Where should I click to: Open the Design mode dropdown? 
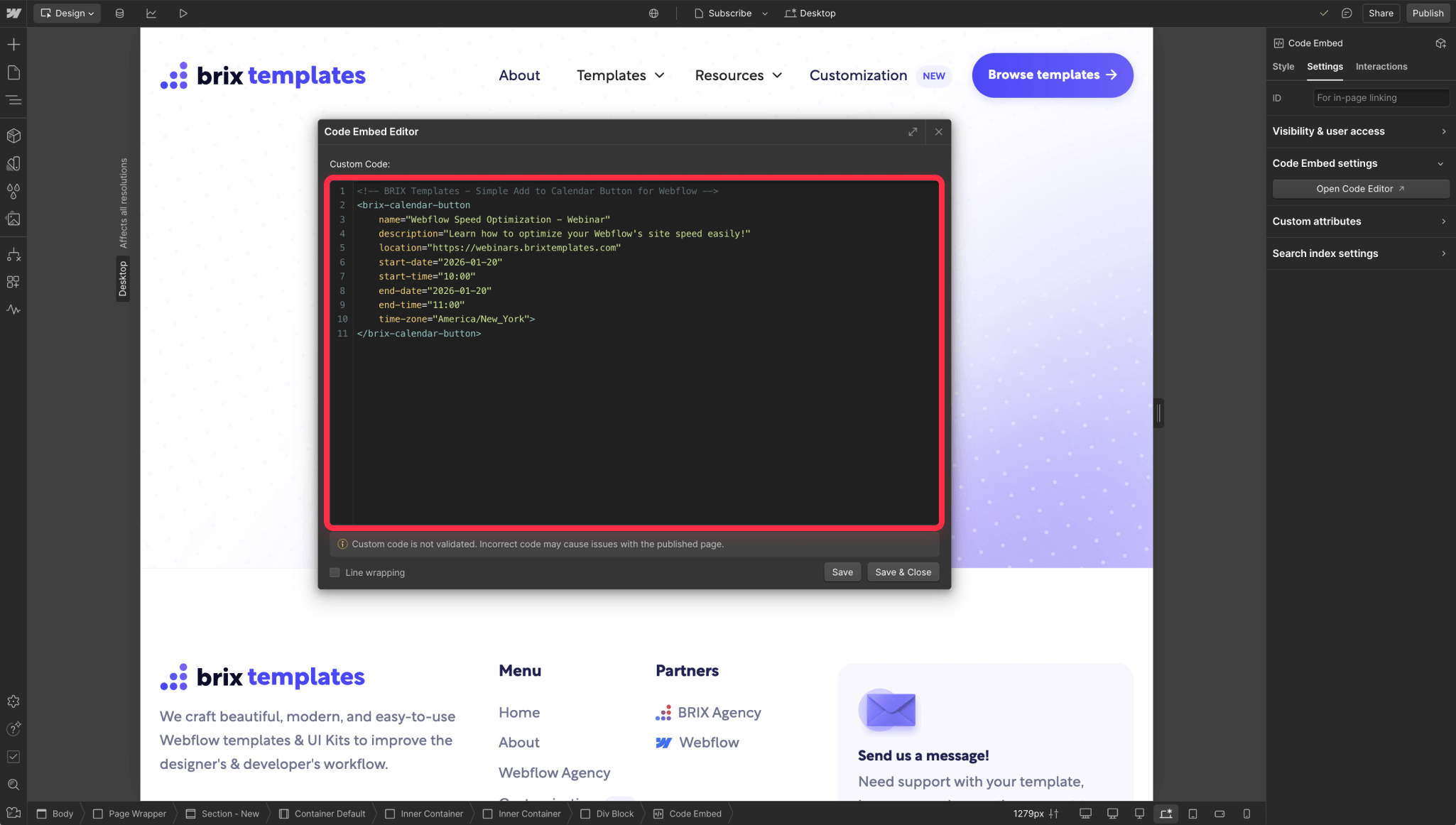point(67,13)
